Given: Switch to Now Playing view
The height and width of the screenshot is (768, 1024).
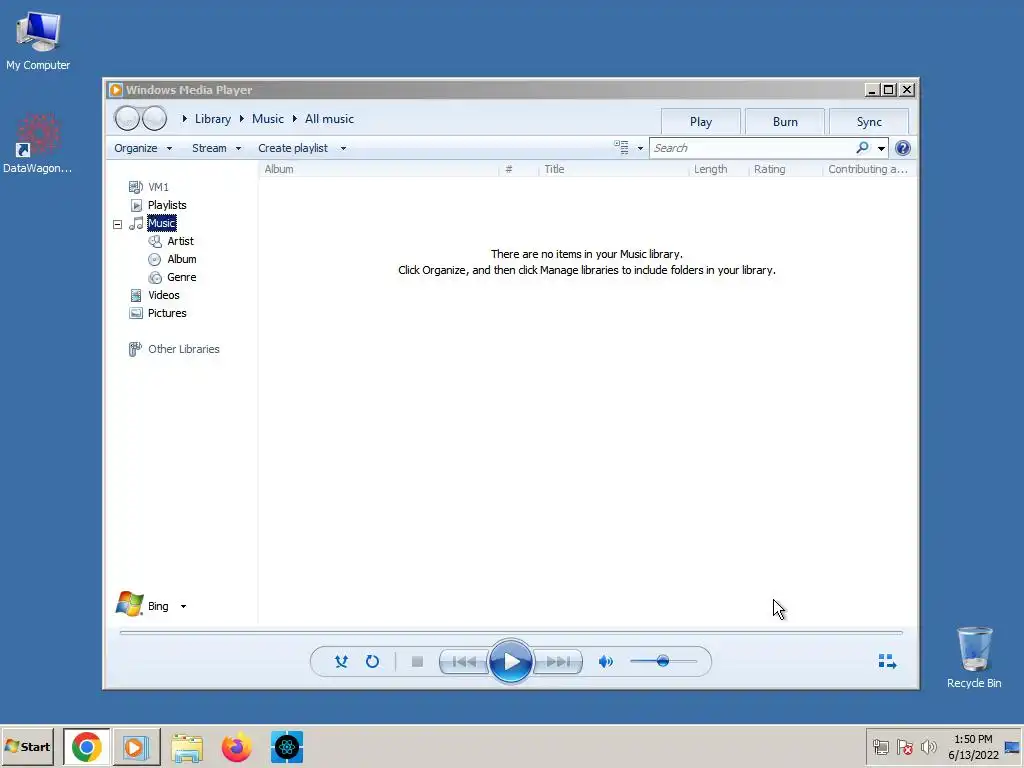Looking at the screenshot, I should point(887,662).
